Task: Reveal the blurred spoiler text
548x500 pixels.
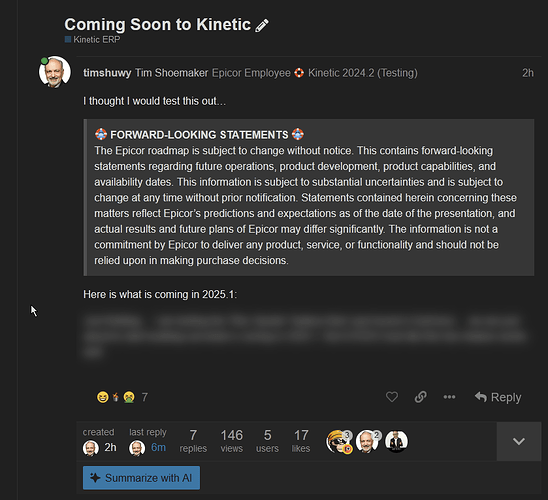Action: 306,336
